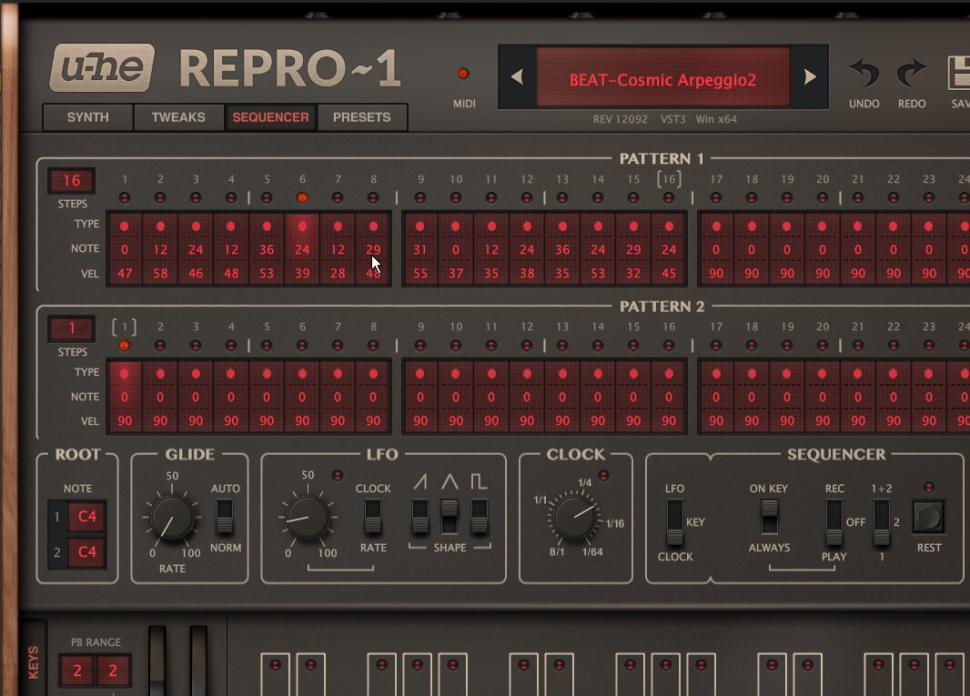
Task: Flip the Glide AUTO/NORM switch
Action: tap(225, 517)
